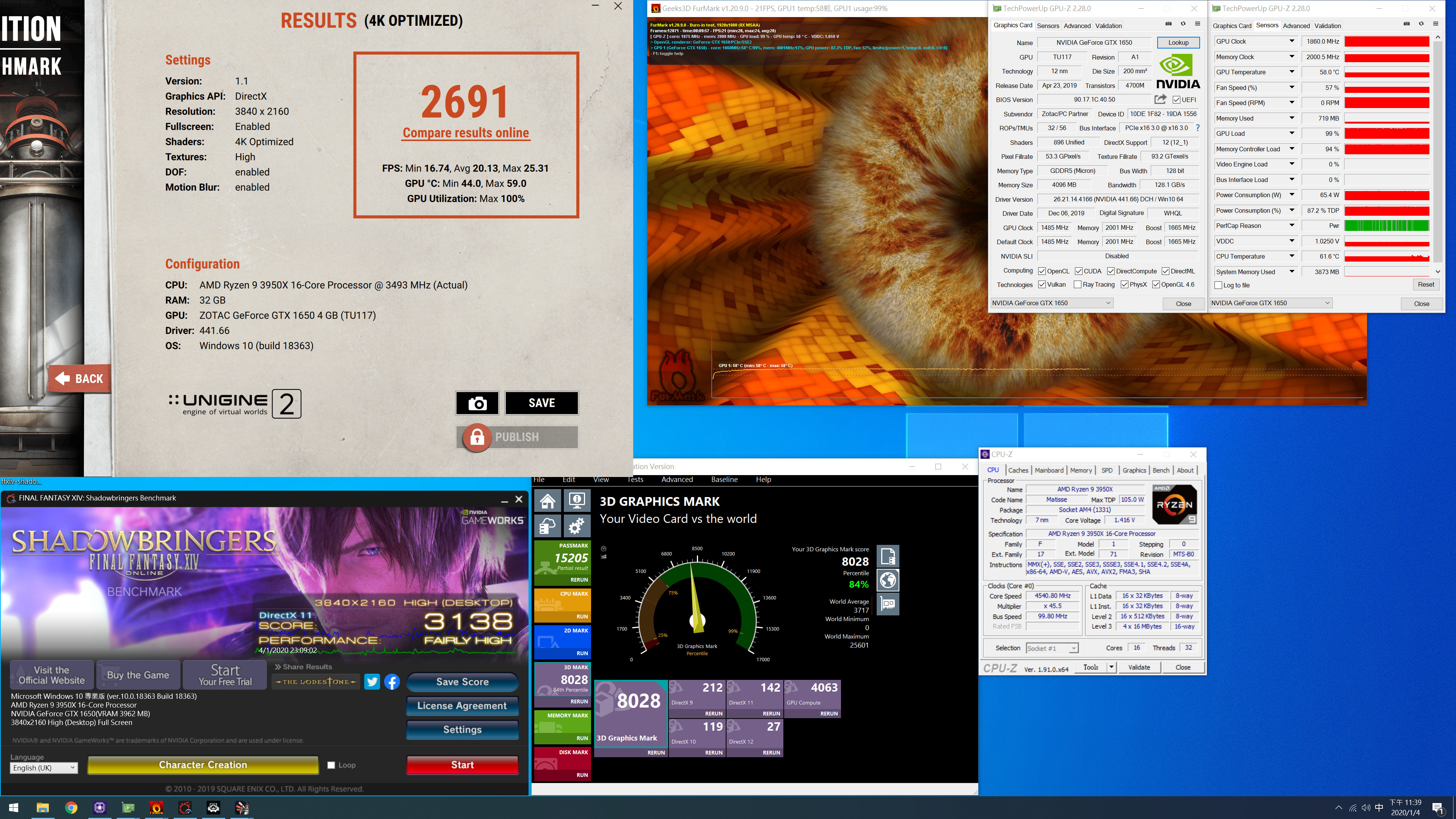Share FFXIV score on Facebook

[392, 682]
